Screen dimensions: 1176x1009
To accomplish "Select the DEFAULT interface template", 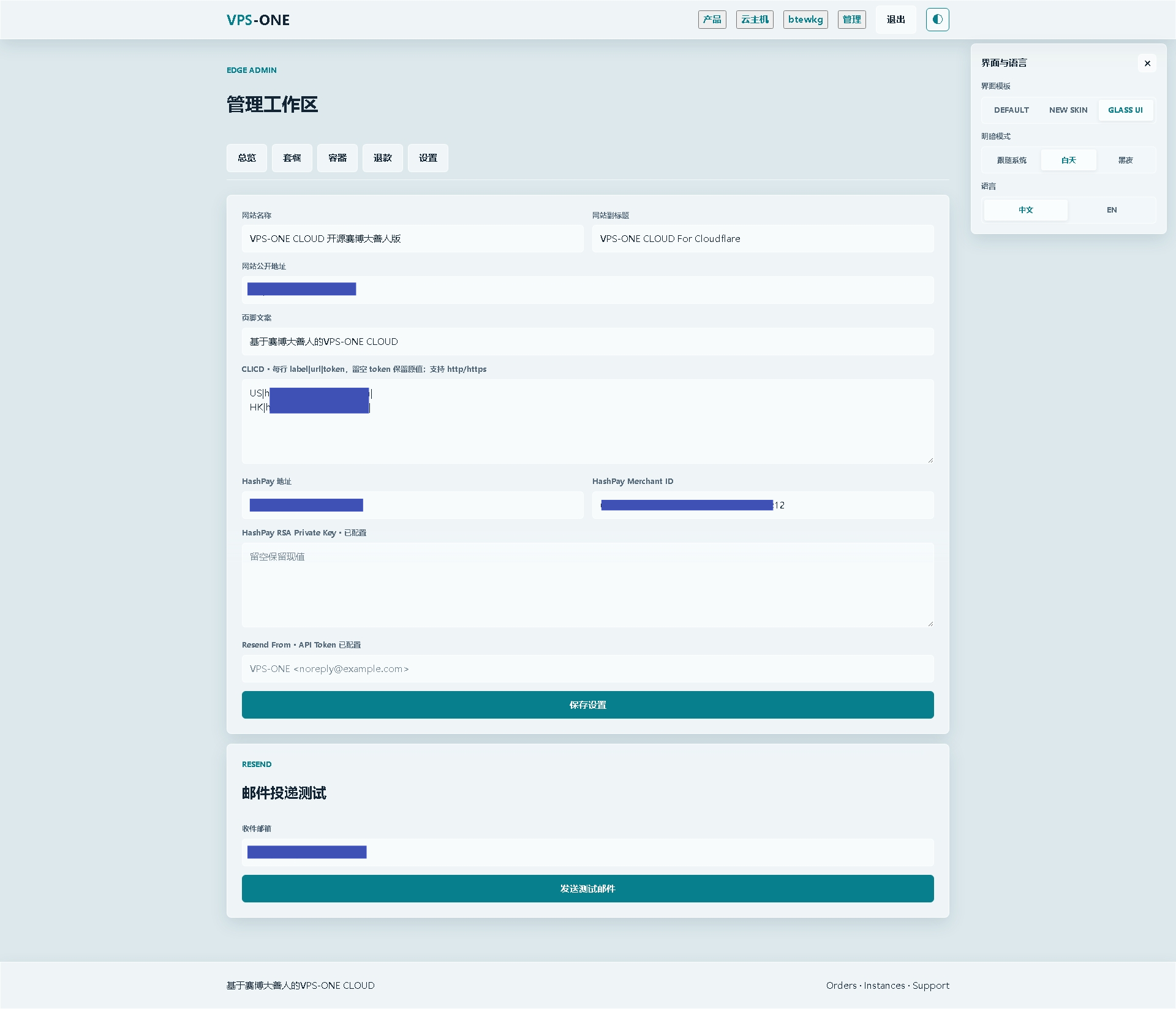I will [x=1011, y=110].
